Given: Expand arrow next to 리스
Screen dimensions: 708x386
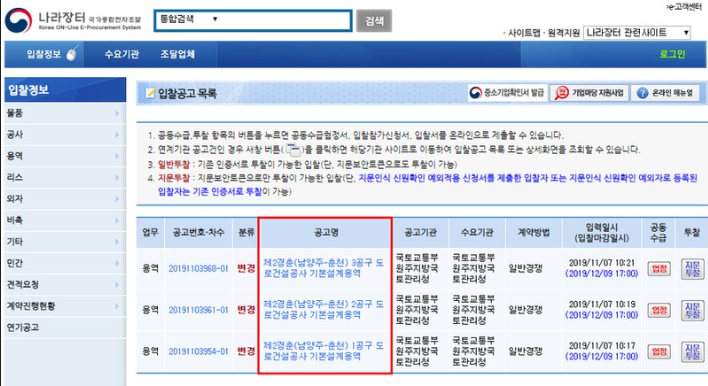Looking at the screenshot, I should pos(117,177).
